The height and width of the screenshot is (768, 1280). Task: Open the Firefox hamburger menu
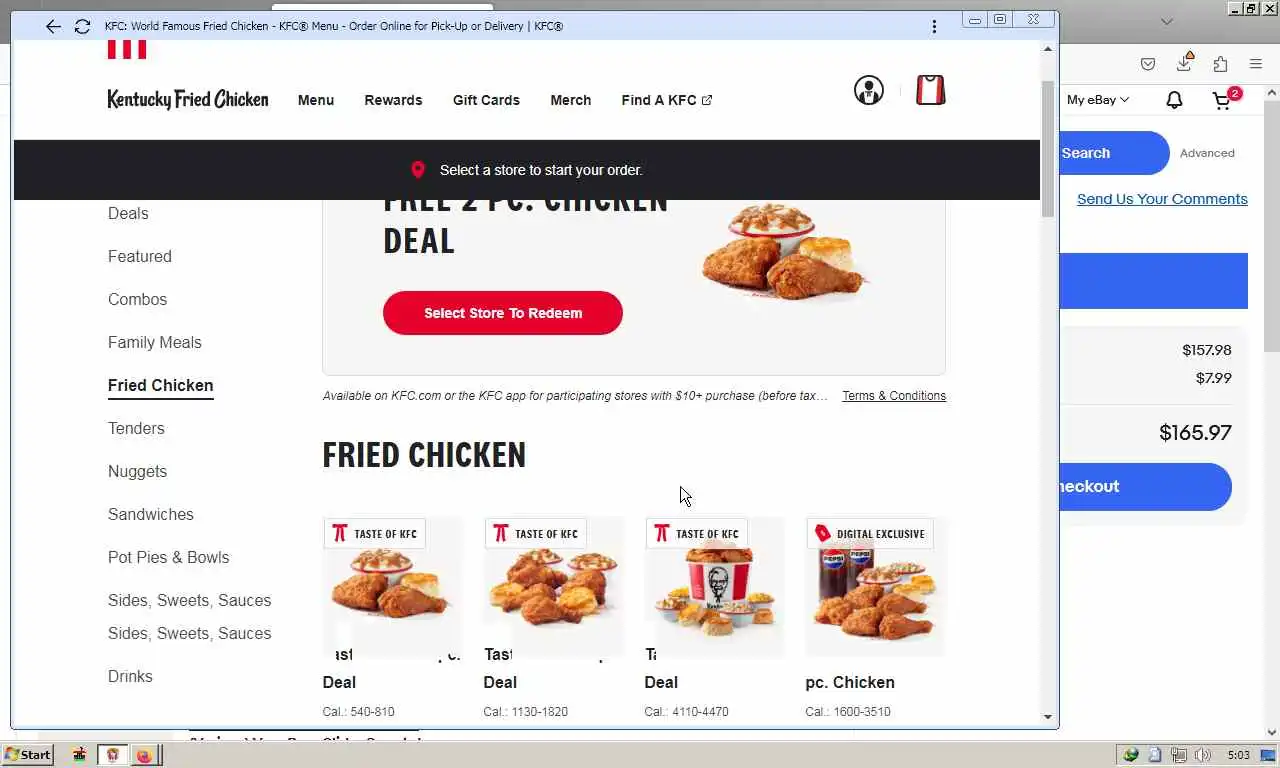(1256, 64)
